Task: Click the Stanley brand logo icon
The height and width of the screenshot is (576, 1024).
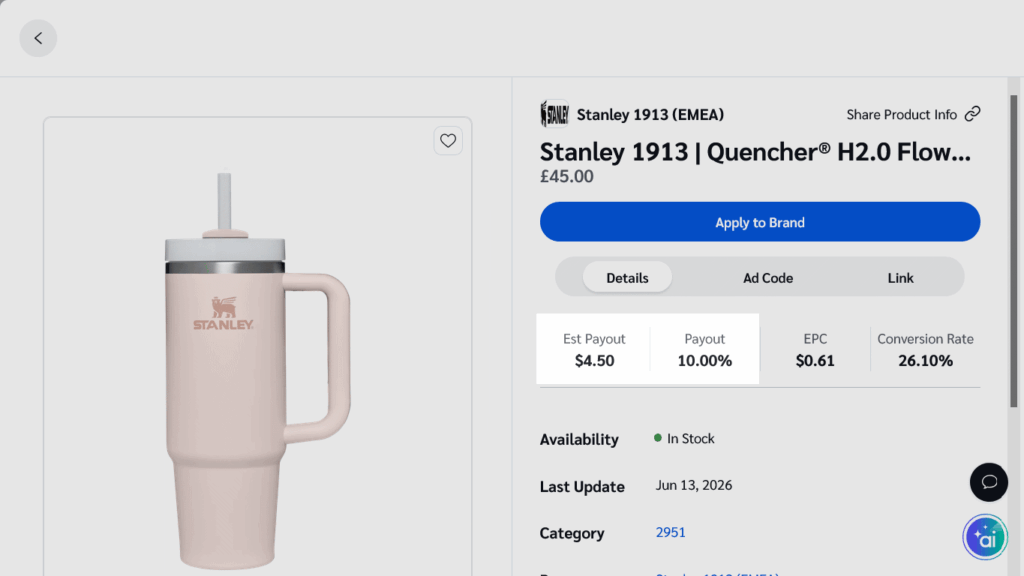Action: (x=554, y=114)
